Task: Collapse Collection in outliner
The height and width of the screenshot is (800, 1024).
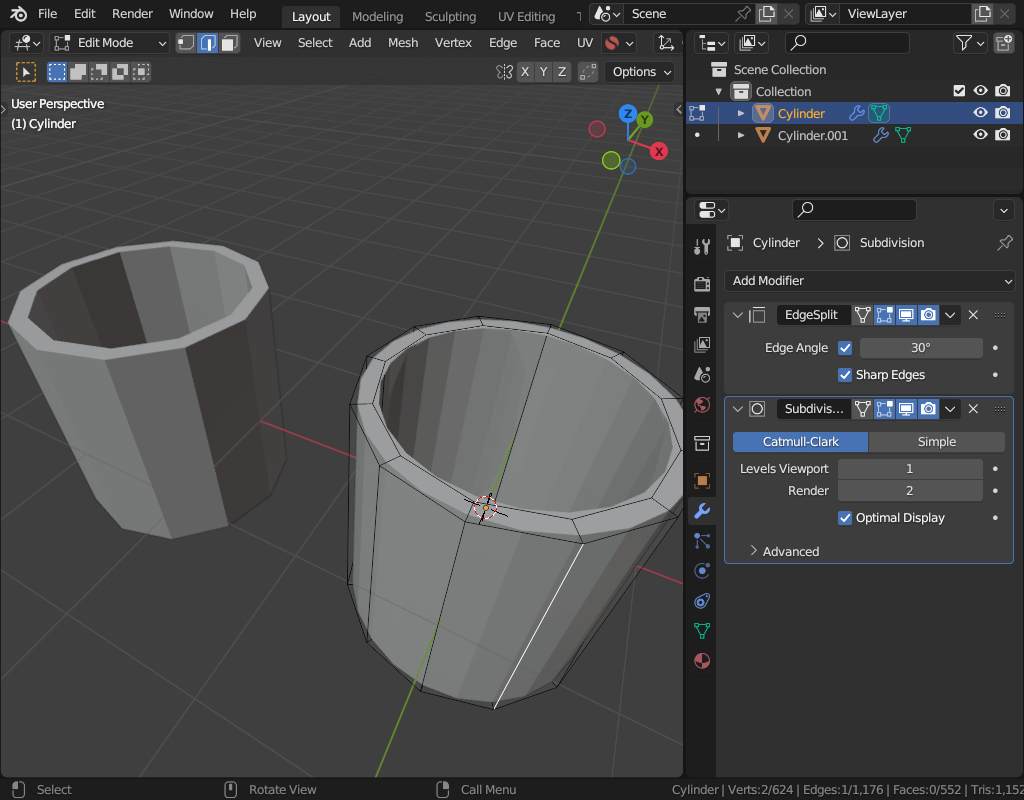Action: pyautogui.click(x=718, y=91)
